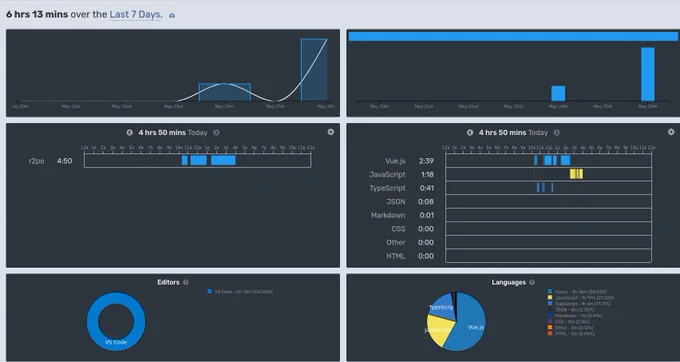Click May 24th bar in left activity chart
Image resolution: width=680 pixels, height=362 pixels.
point(225,92)
